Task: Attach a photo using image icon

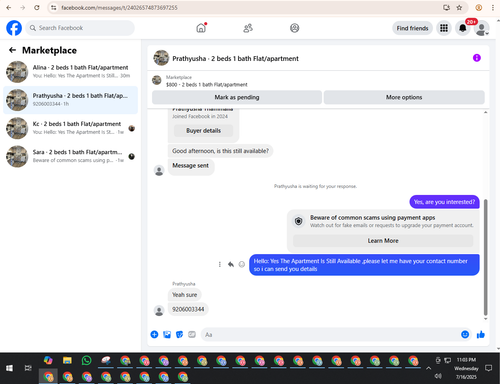Action: pyautogui.click(x=167, y=334)
